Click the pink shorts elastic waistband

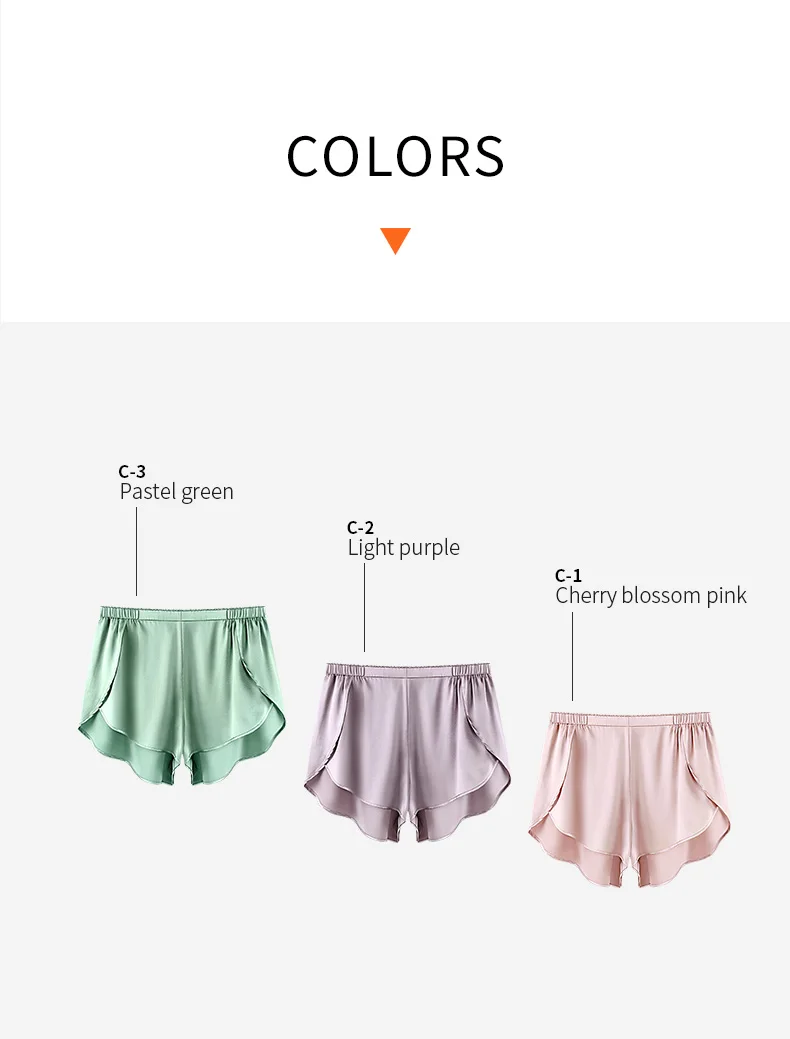pyautogui.click(x=630, y=719)
